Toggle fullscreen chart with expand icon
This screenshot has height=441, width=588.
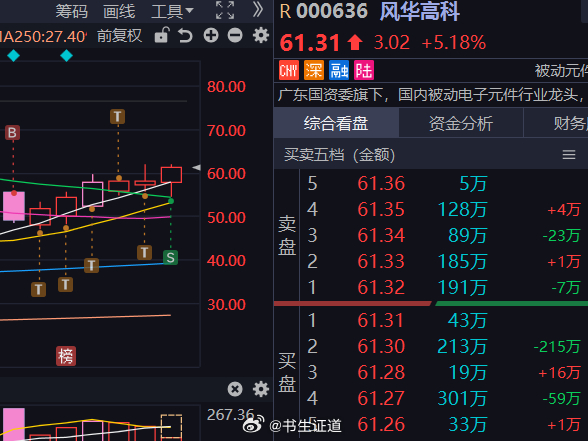pyautogui.click(x=225, y=10)
